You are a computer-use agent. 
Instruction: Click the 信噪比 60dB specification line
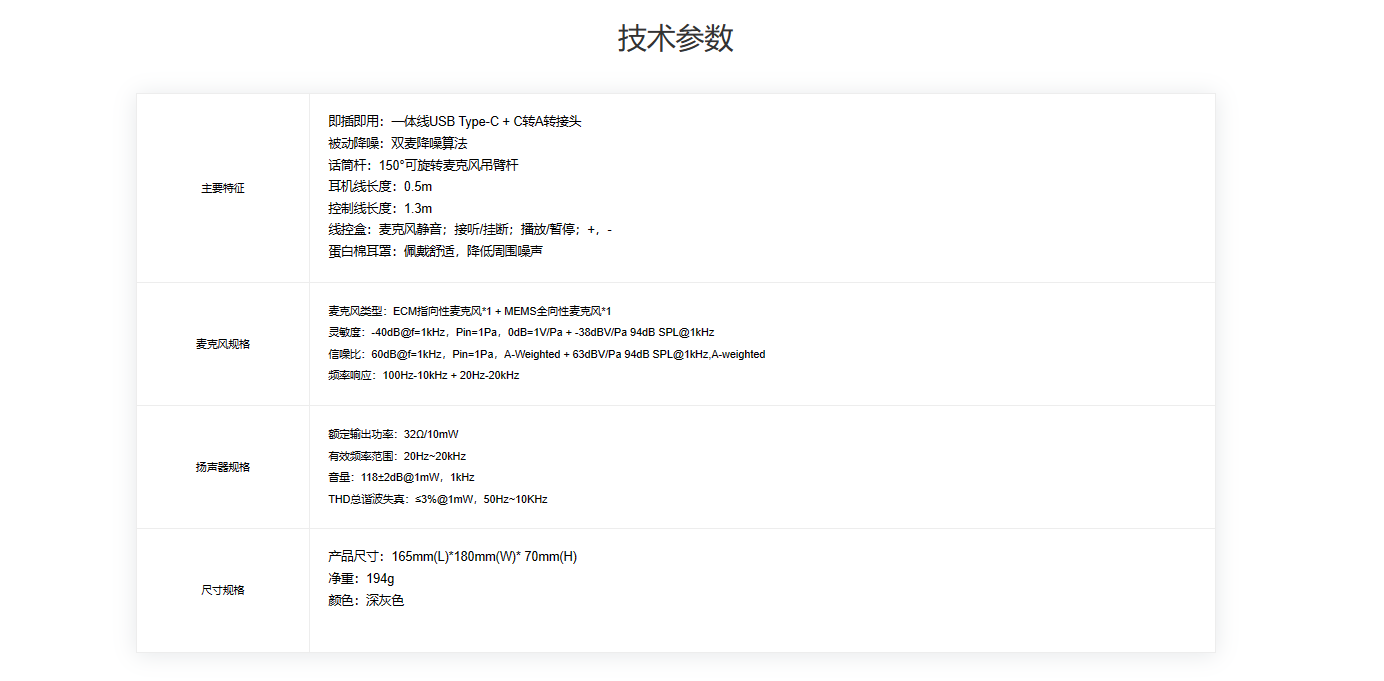[546, 354]
